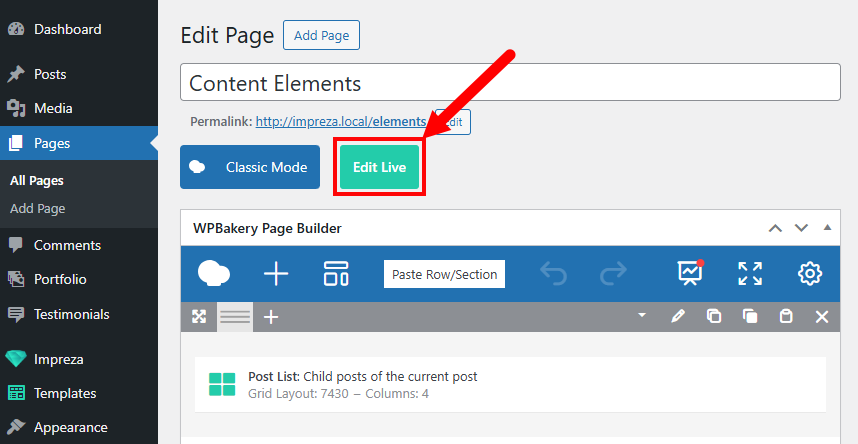Open Posts in the sidebar
Screen dimensions: 858x444
tap(79, 74)
